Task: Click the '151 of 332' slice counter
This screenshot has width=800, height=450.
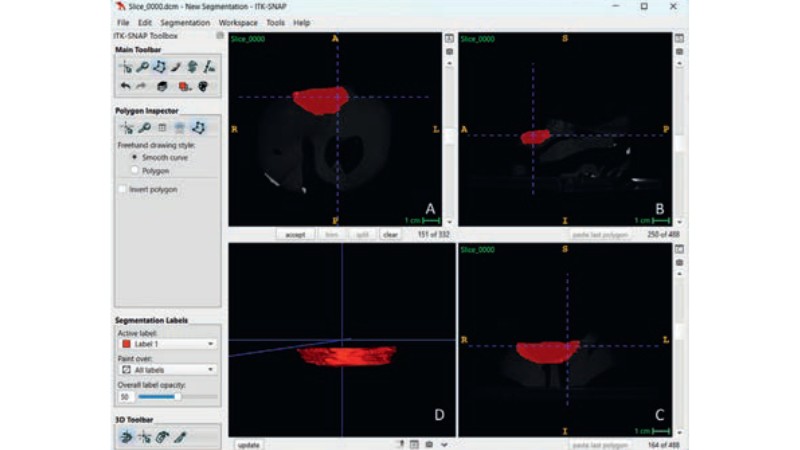Action: pyautogui.click(x=433, y=235)
